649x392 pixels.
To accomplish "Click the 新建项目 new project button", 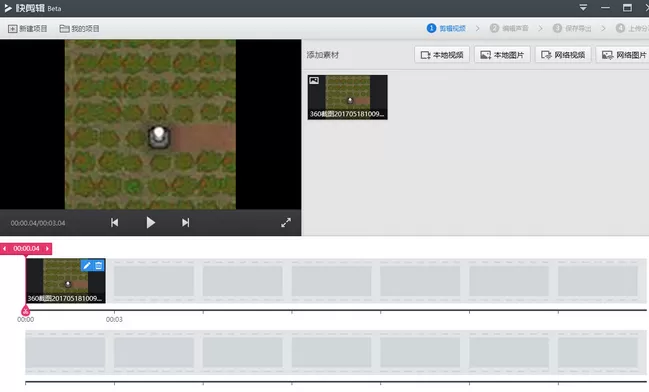I will [27, 29].
